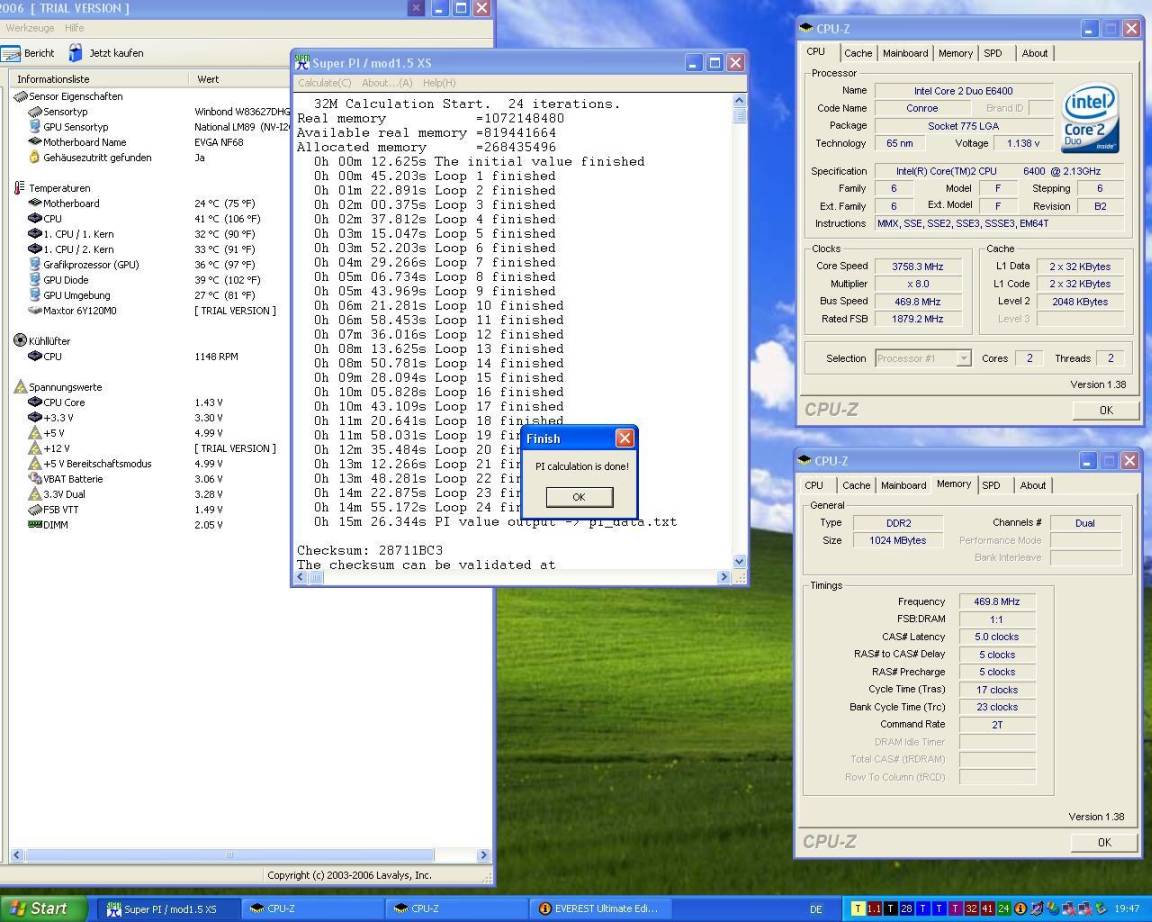This screenshot has width=1152, height=922.
Task: Click the Maxtor 6Y120M0 drive icon
Action: 35,310
